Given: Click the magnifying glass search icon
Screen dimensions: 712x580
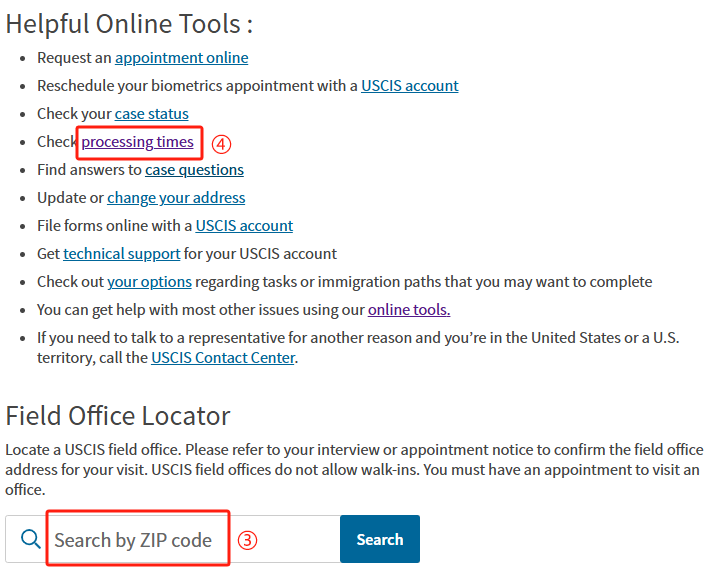Looking at the screenshot, I should [x=31, y=539].
